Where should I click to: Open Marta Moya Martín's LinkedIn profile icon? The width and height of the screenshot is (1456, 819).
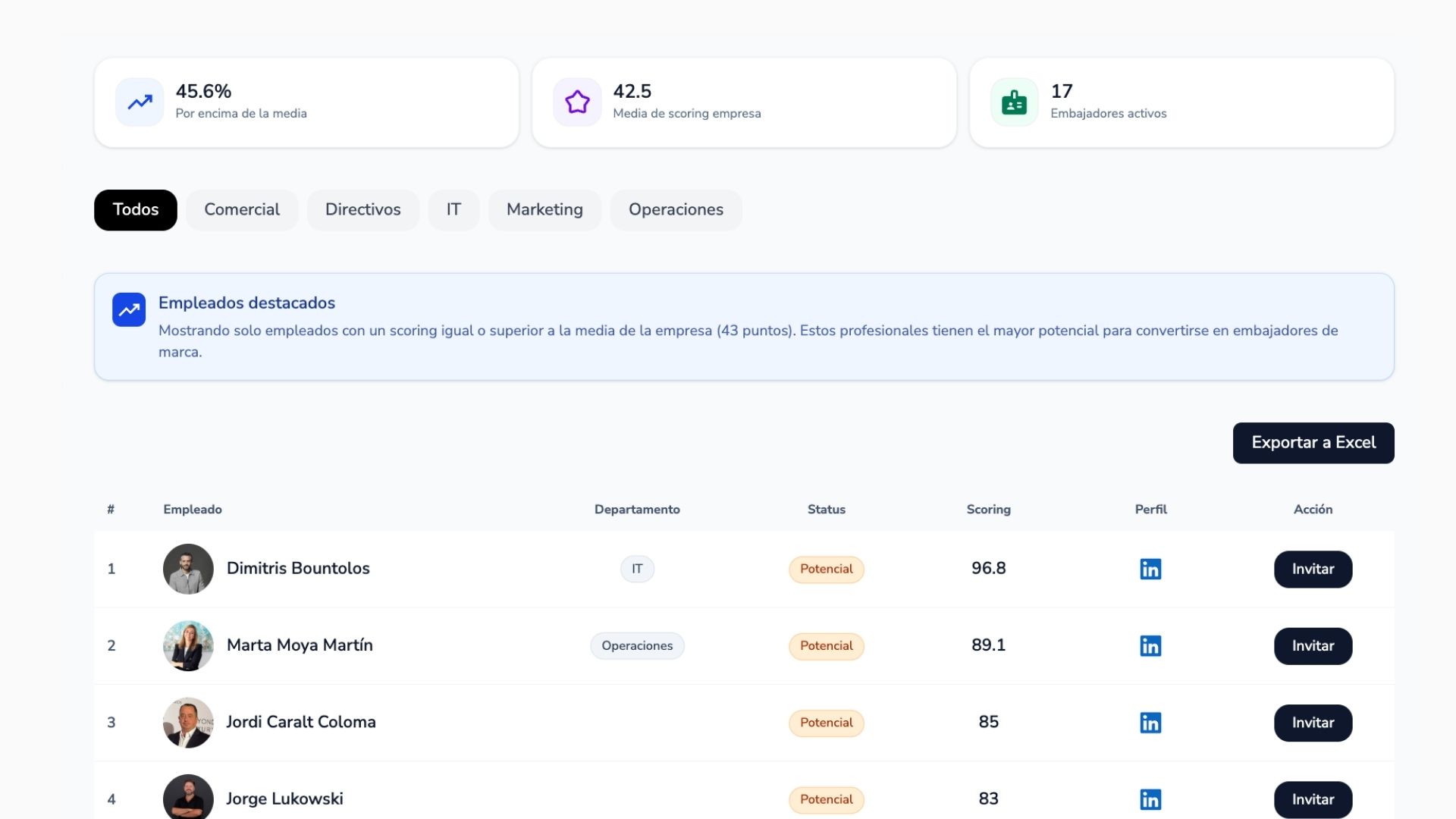(1150, 645)
